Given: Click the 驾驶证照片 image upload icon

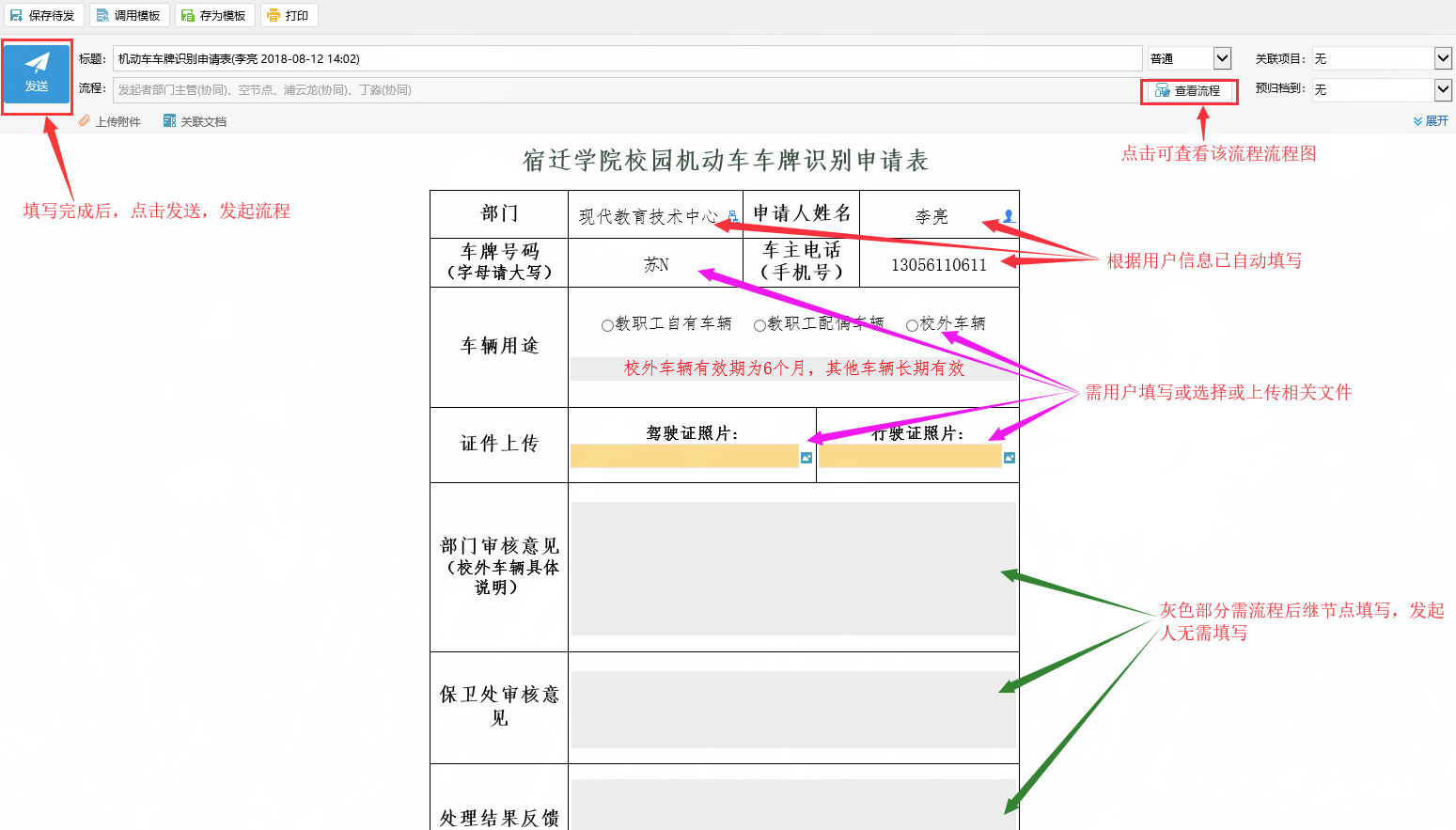Looking at the screenshot, I should click(x=806, y=458).
